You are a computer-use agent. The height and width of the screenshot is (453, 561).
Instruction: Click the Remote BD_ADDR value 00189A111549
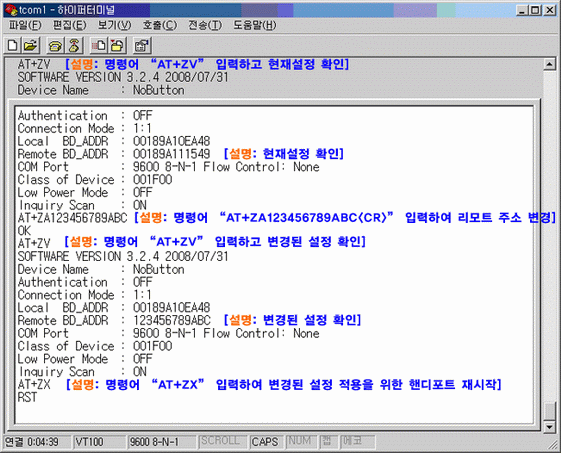tap(171, 154)
